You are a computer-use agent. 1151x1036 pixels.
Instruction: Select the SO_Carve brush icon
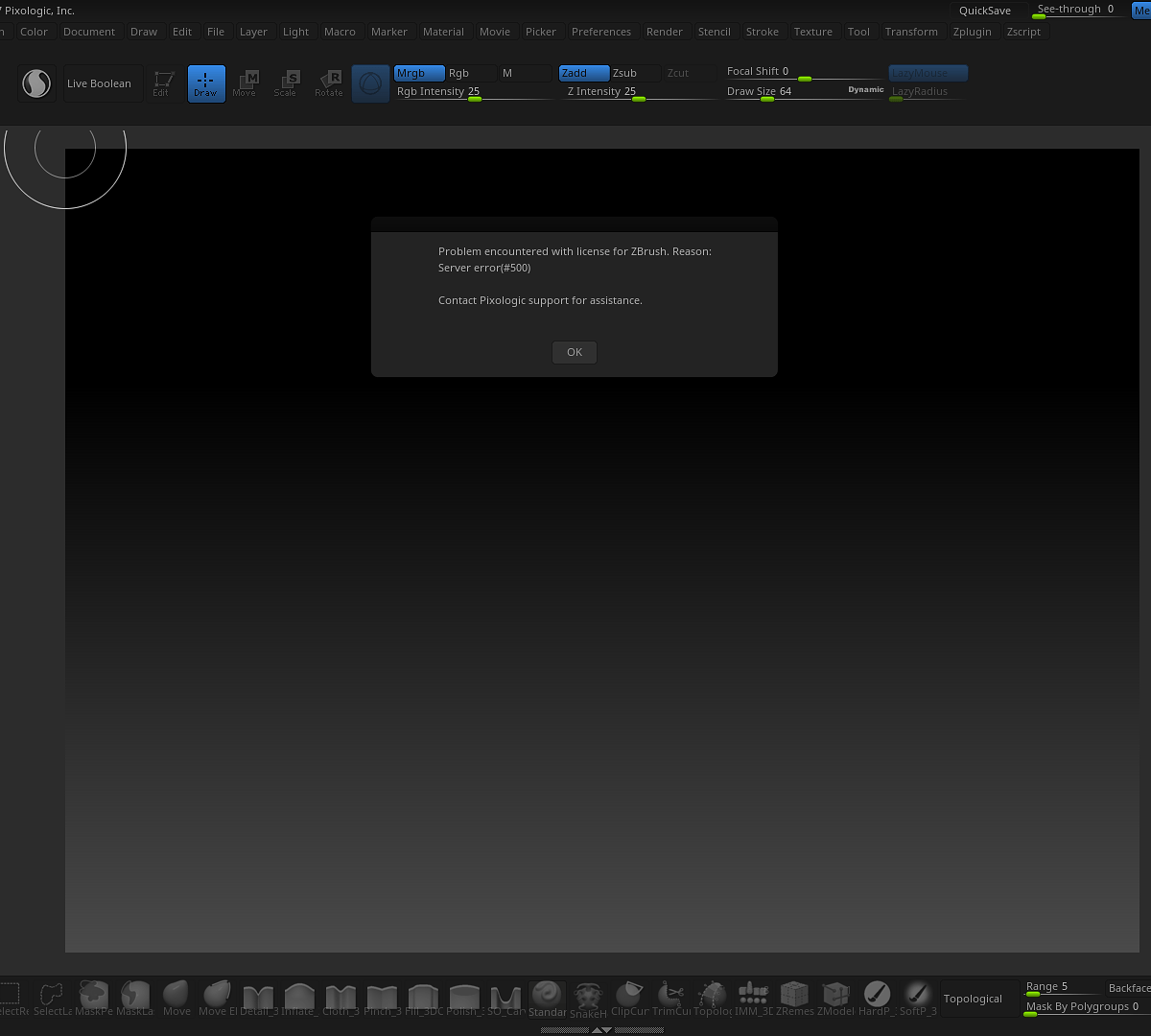[505, 998]
